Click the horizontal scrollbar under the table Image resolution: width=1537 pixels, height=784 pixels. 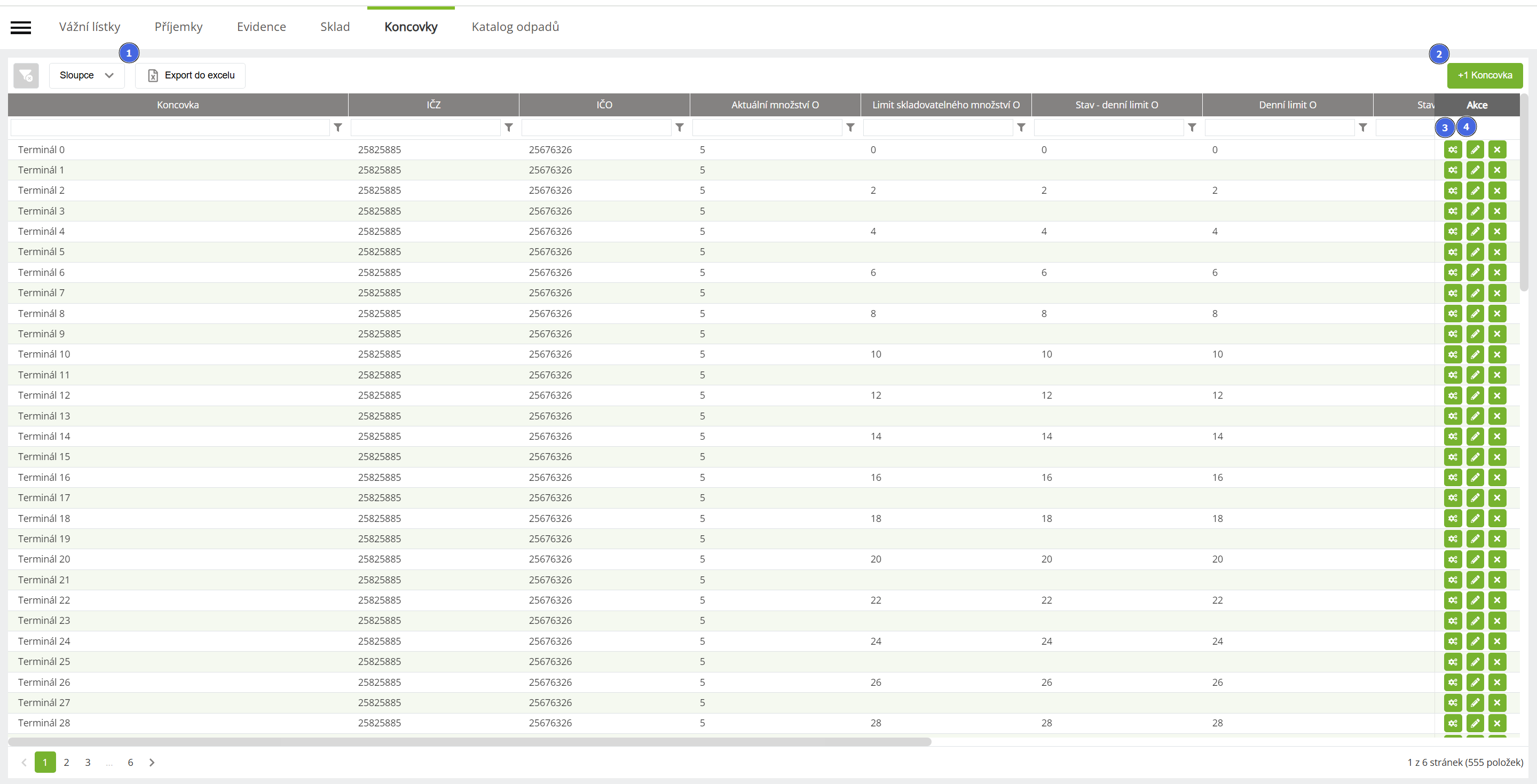pyautogui.click(x=469, y=742)
